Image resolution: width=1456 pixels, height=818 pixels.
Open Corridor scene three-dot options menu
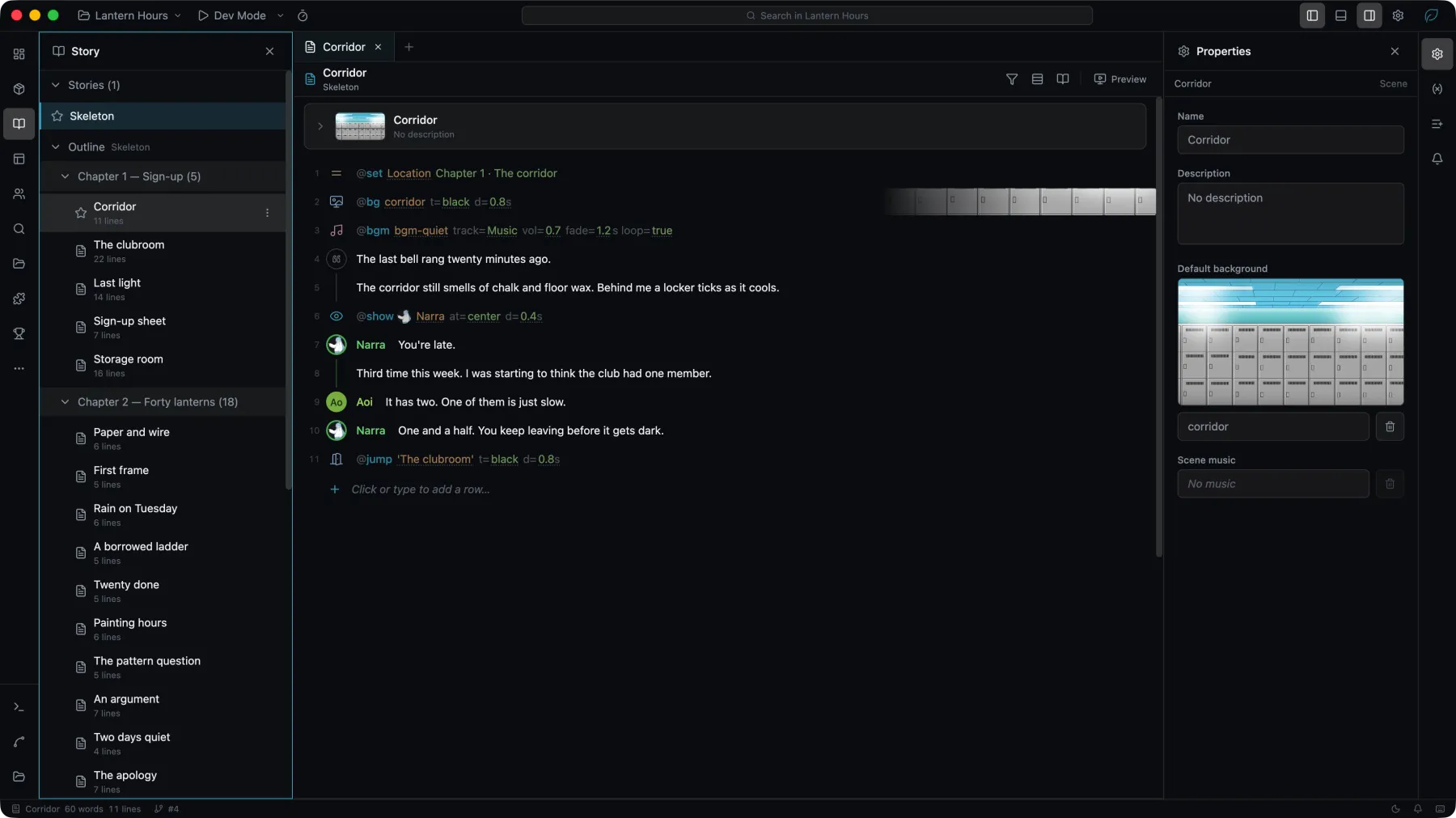267,213
